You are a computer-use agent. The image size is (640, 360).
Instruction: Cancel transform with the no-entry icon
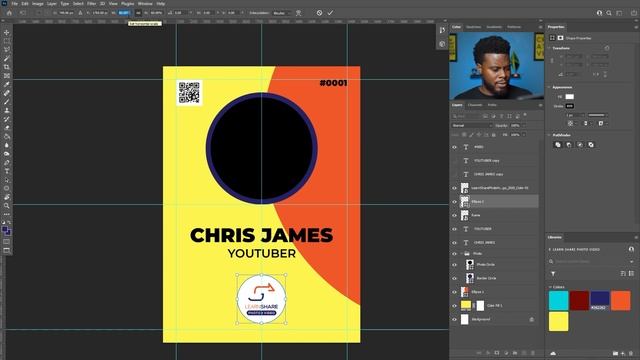tap(320, 13)
